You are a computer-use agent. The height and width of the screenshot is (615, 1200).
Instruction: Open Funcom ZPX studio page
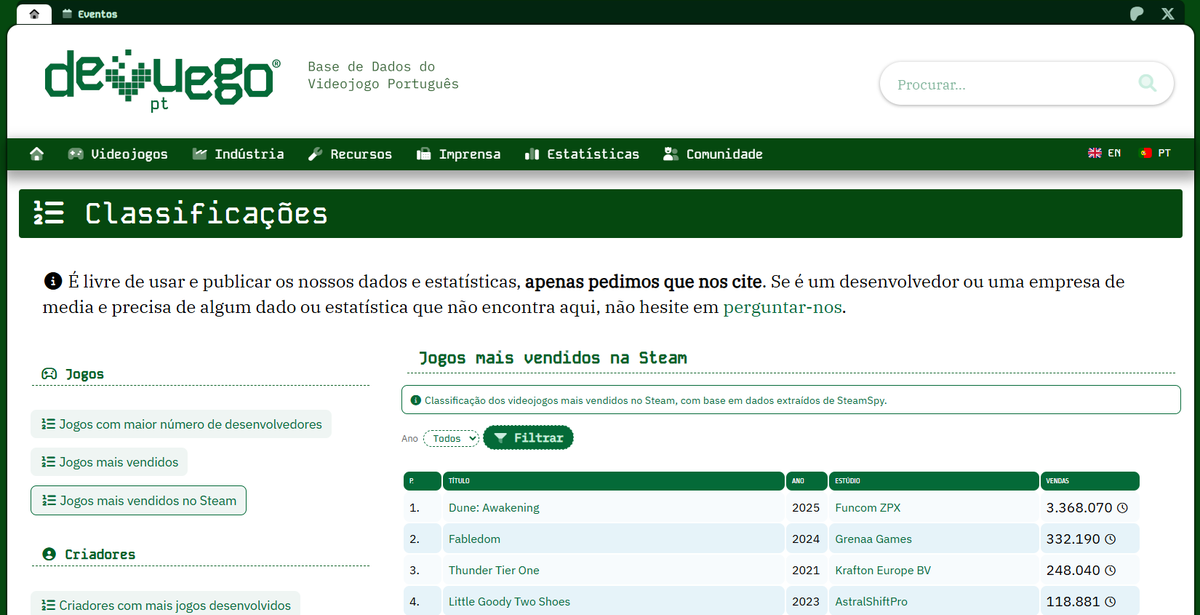(868, 508)
